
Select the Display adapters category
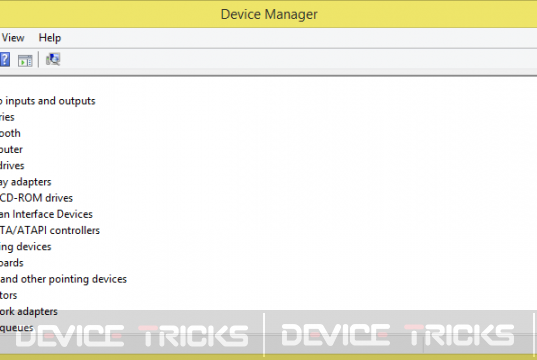(26, 182)
